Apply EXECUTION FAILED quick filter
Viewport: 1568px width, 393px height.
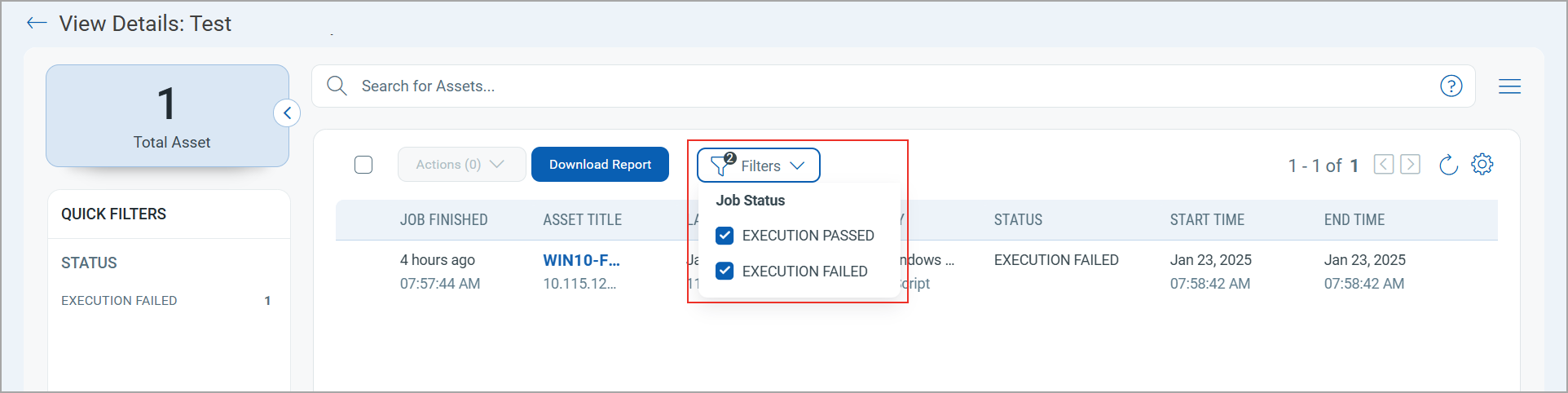pyautogui.click(x=119, y=301)
